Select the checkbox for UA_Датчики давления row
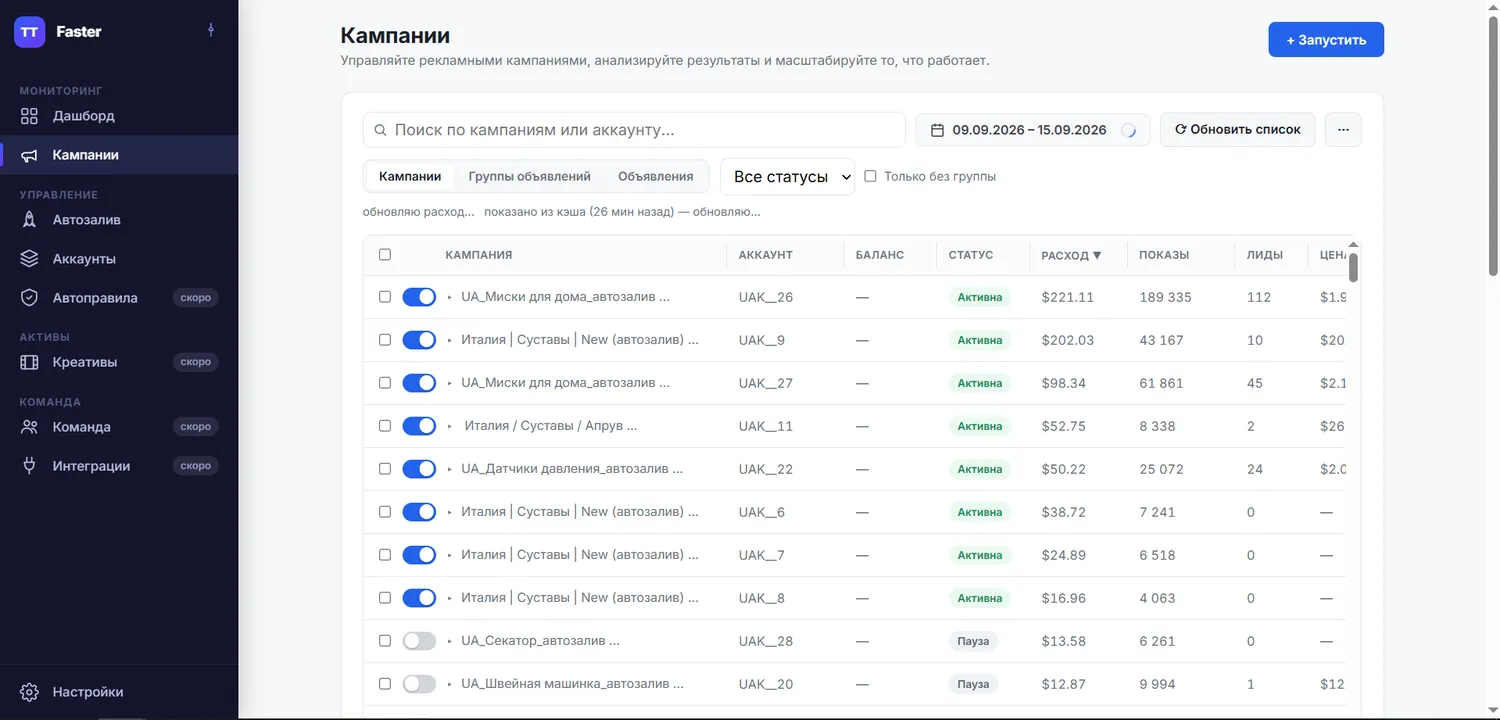 (x=385, y=469)
